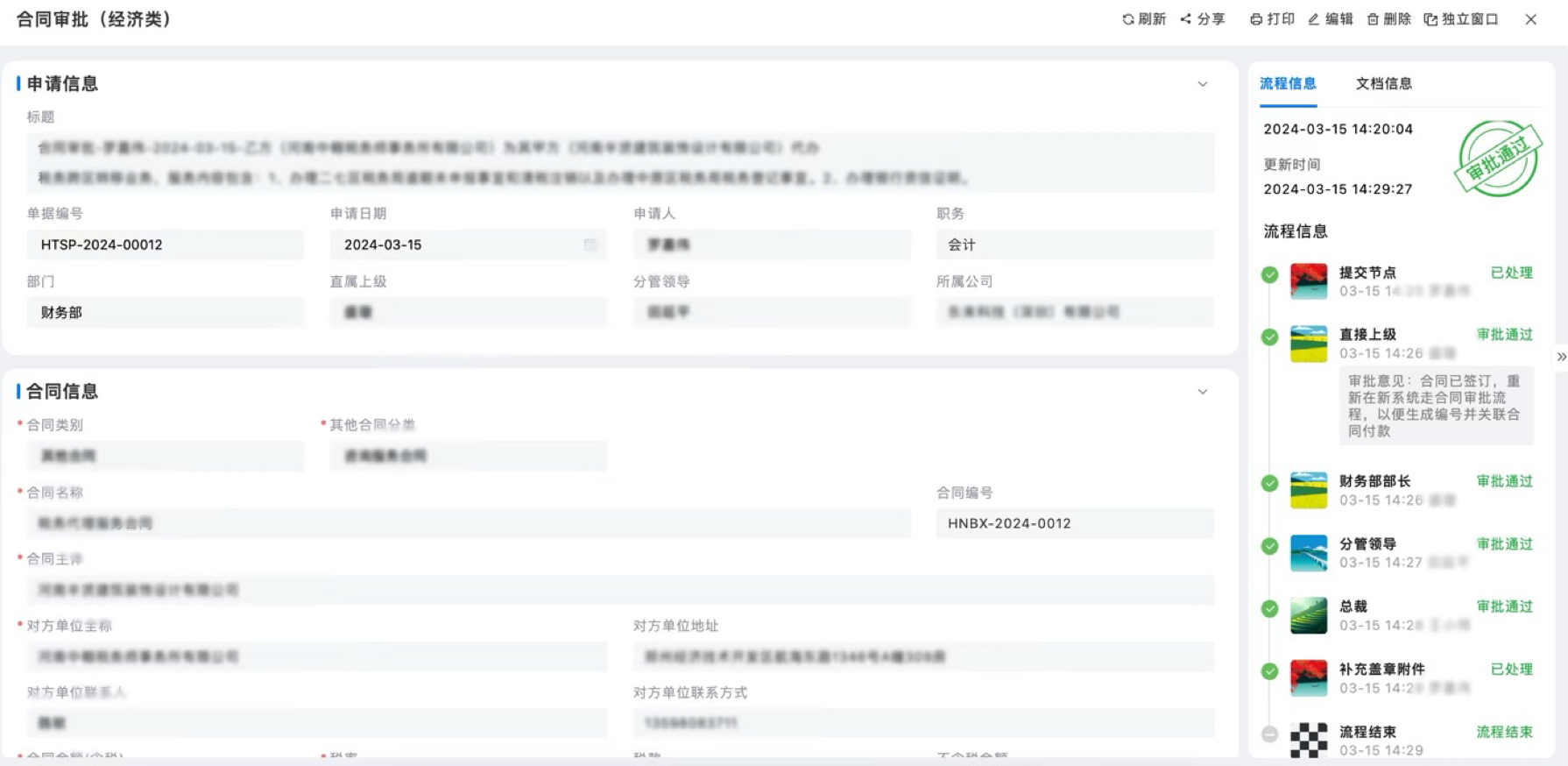Viewport: 1568px width, 766px height.
Task: Click the 合同编号 HNBX-2024-0012 field
Action: [x=1074, y=523]
